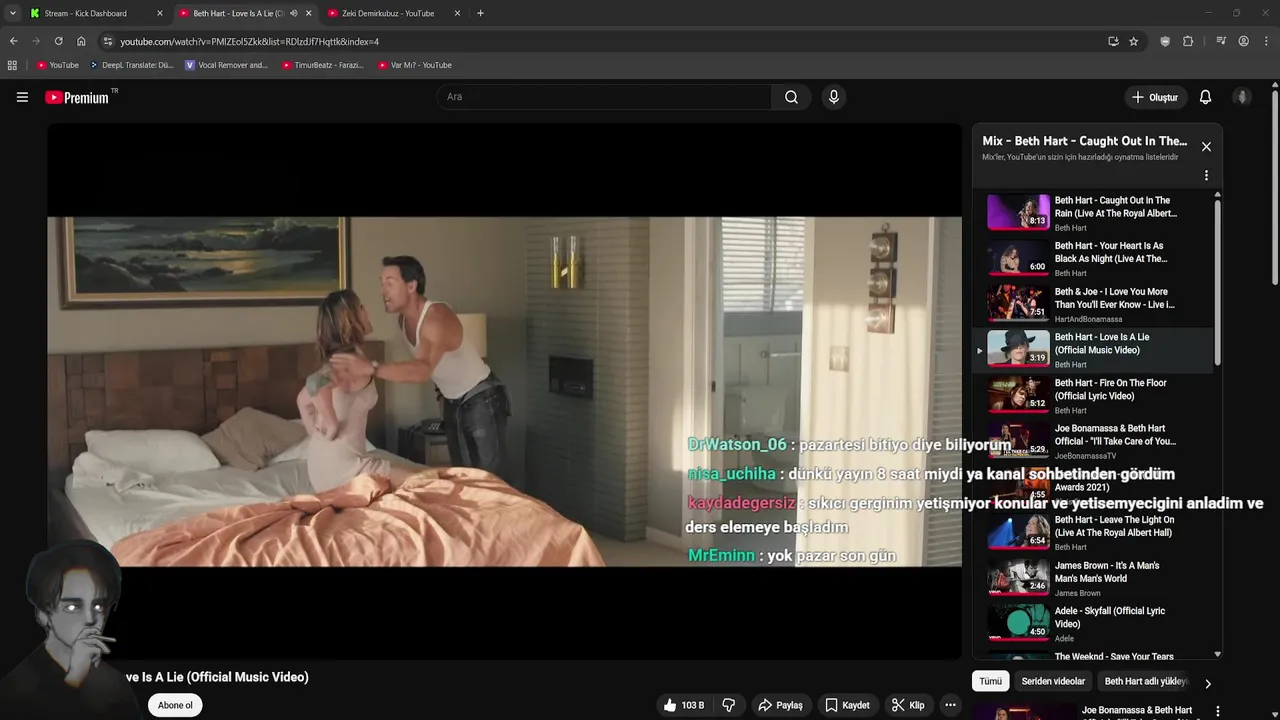This screenshot has height=720, width=1280.
Task: Play I Love You More Than You'll Ever Know
Action: (1093, 304)
